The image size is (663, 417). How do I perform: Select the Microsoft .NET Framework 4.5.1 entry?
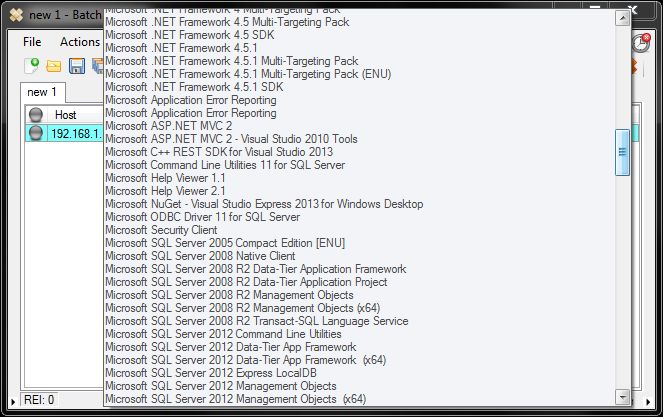point(181,48)
